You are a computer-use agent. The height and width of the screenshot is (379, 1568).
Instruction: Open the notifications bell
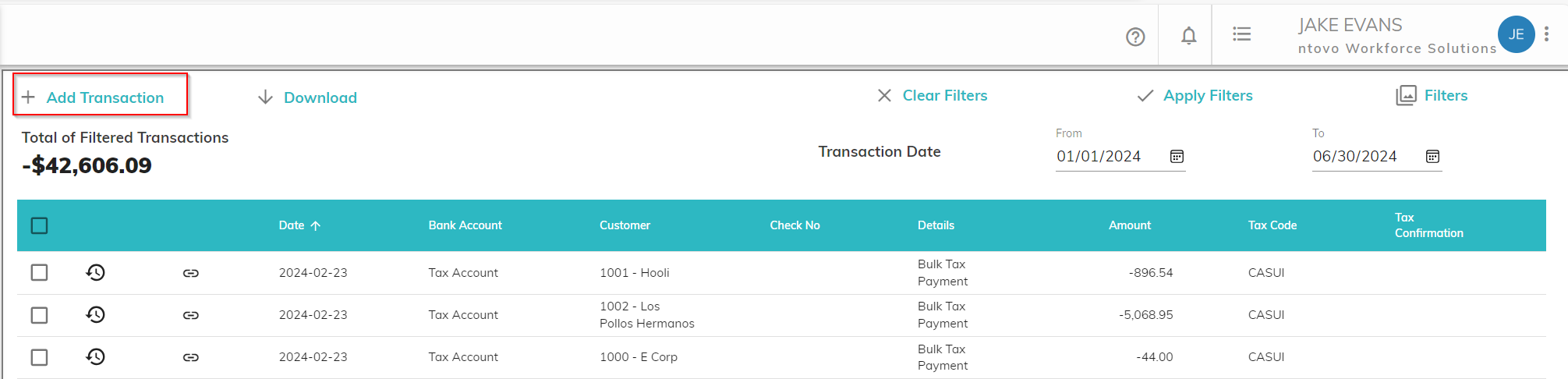(1188, 36)
